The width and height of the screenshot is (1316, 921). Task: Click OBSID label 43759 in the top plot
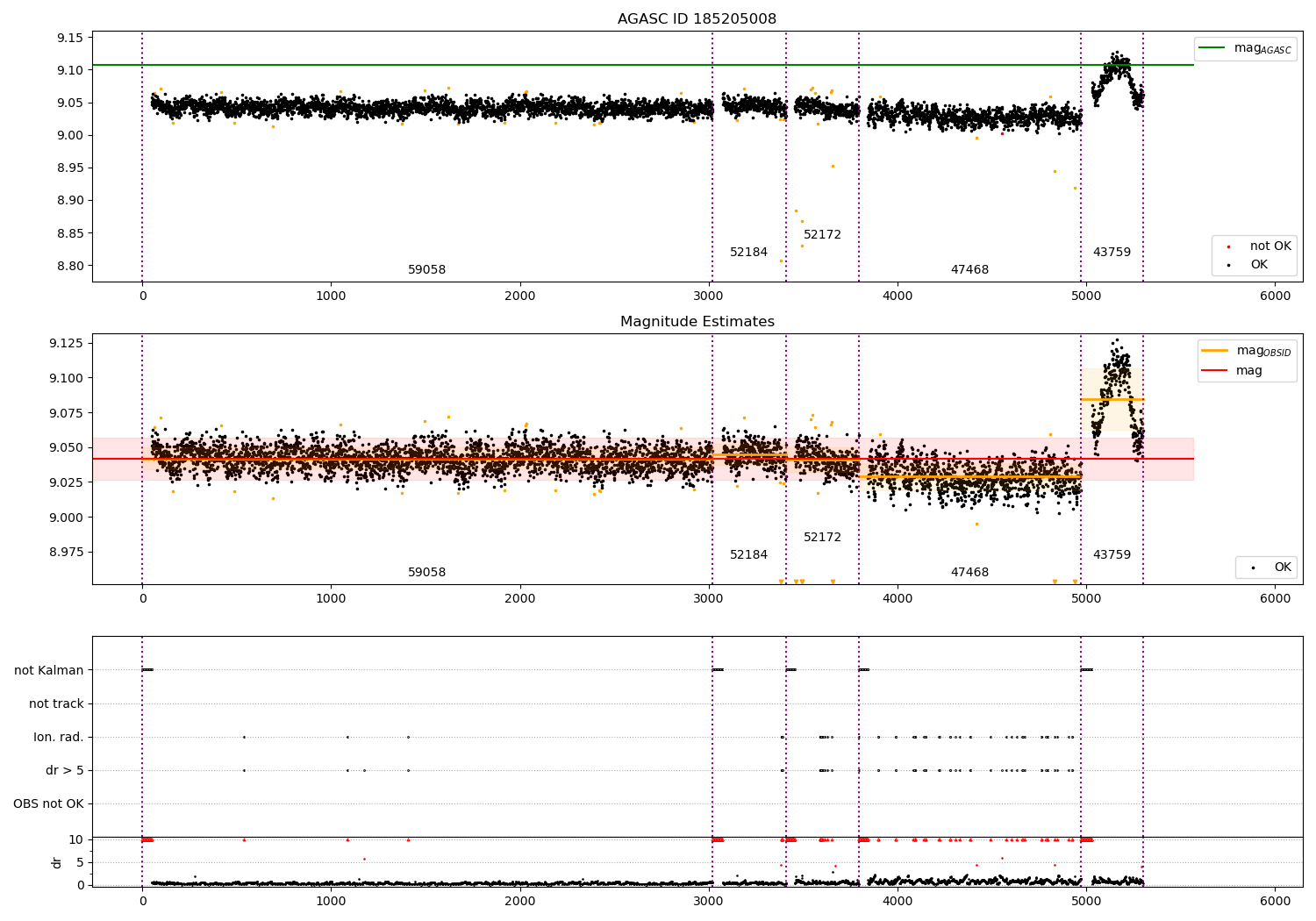coord(1112,253)
